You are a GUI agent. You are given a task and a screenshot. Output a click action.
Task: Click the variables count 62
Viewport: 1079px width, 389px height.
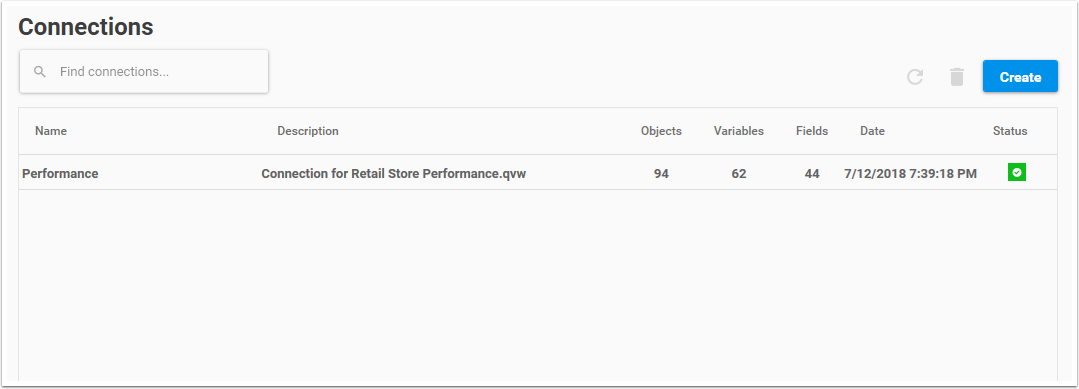pyautogui.click(x=739, y=174)
